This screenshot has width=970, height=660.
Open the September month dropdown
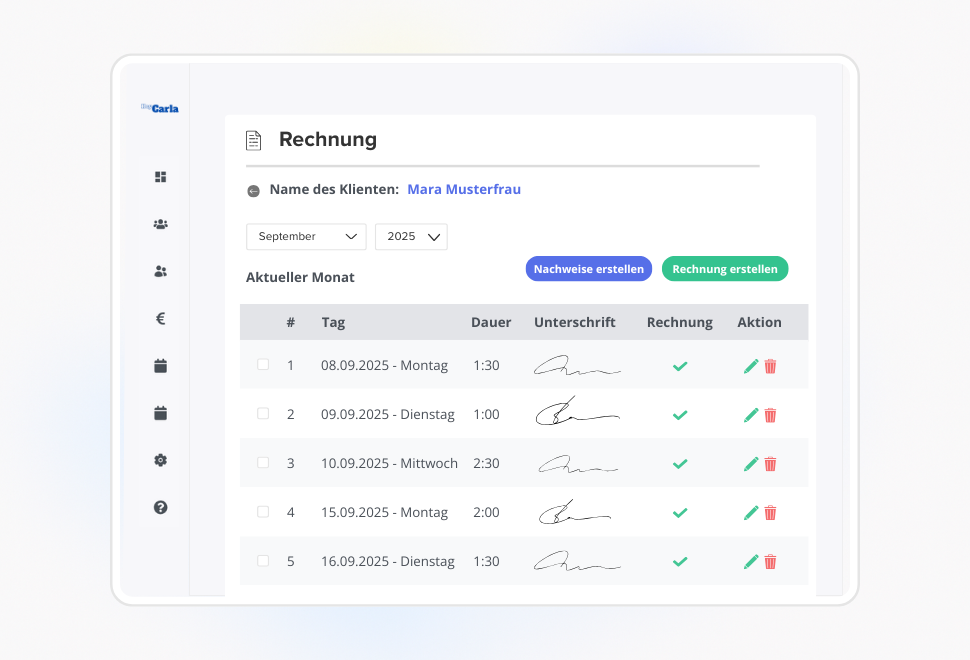306,237
